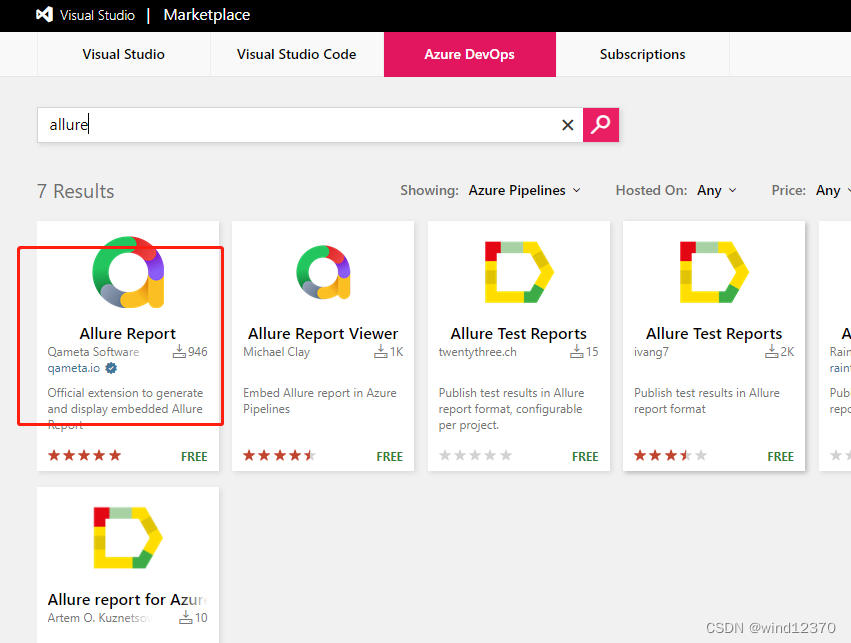Click FREE on the twentythree.ch card

585,456
